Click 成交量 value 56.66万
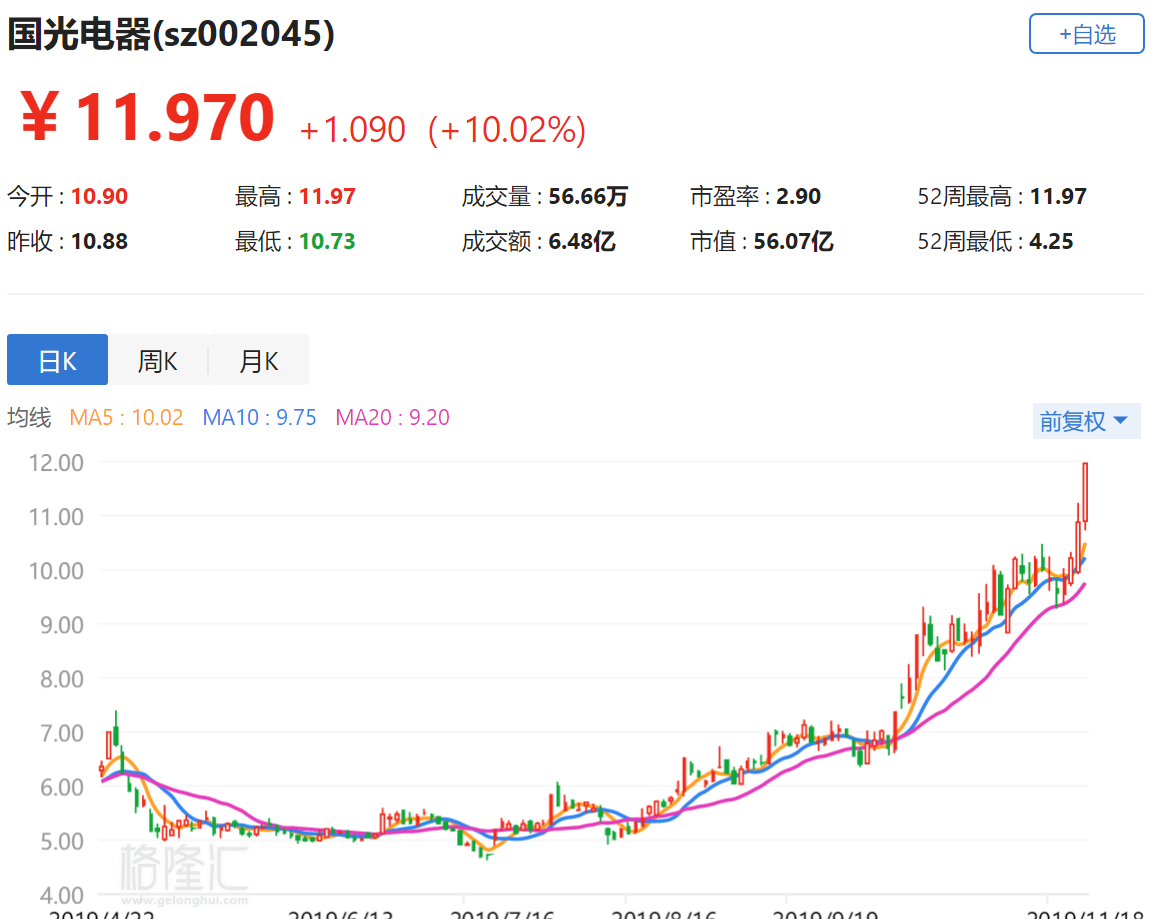The width and height of the screenshot is (1167, 919). click(x=588, y=196)
